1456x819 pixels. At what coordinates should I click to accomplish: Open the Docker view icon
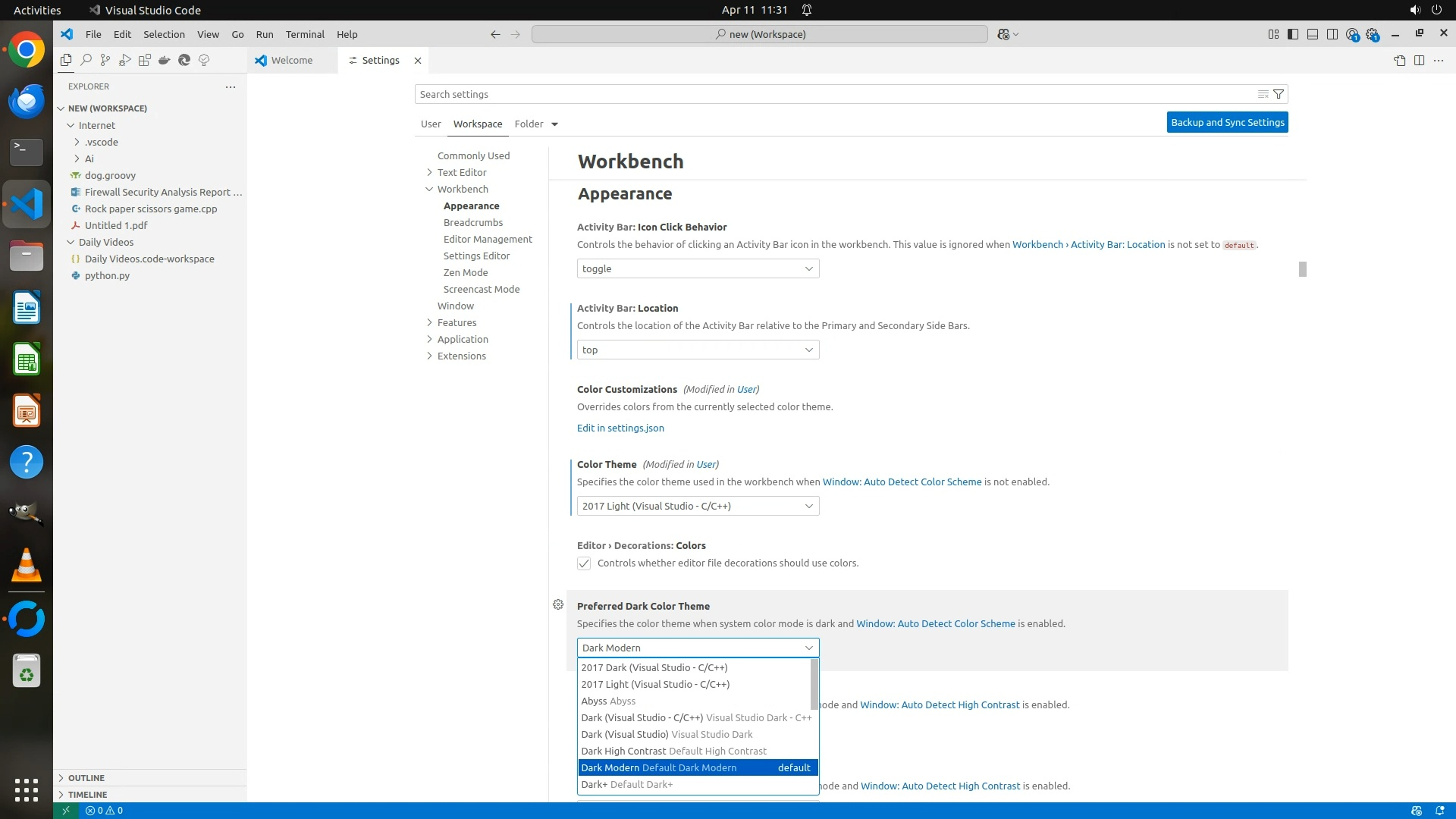pyautogui.click(x=165, y=60)
